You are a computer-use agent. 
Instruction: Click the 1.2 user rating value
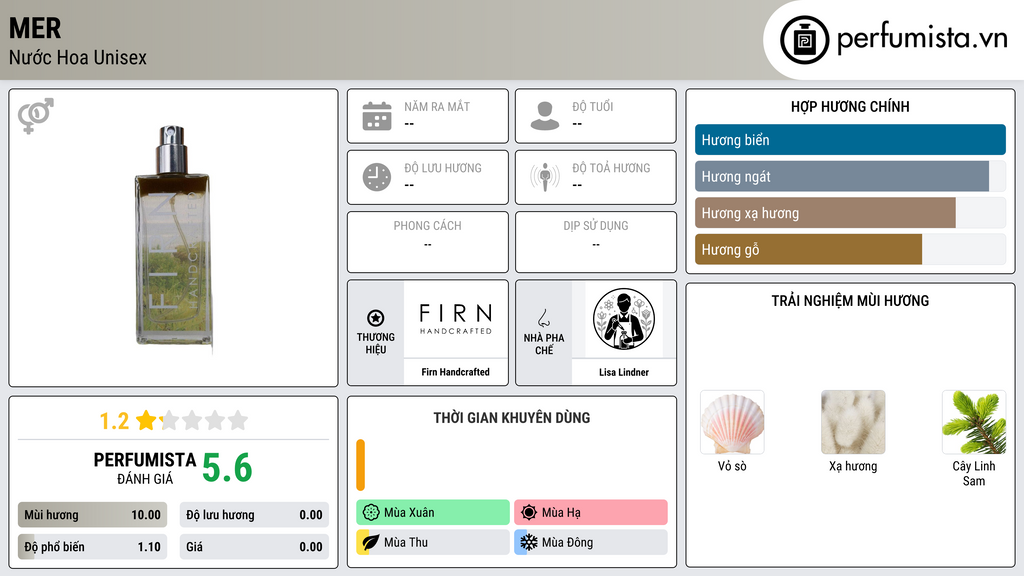pyautogui.click(x=114, y=421)
